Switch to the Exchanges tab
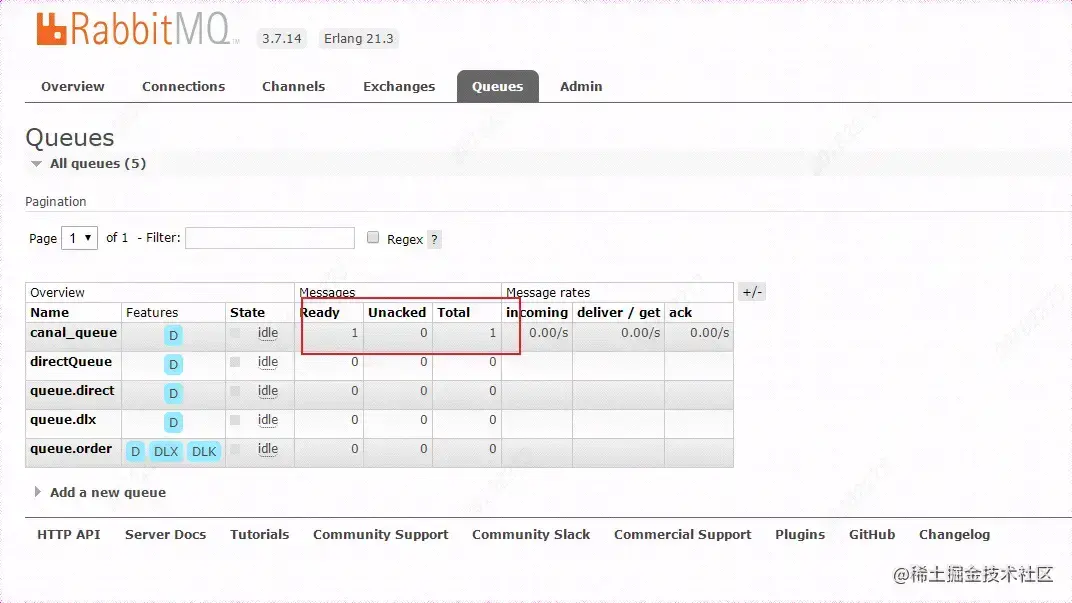Image resolution: width=1072 pixels, height=603 pixels. click(x=399, y=87)
